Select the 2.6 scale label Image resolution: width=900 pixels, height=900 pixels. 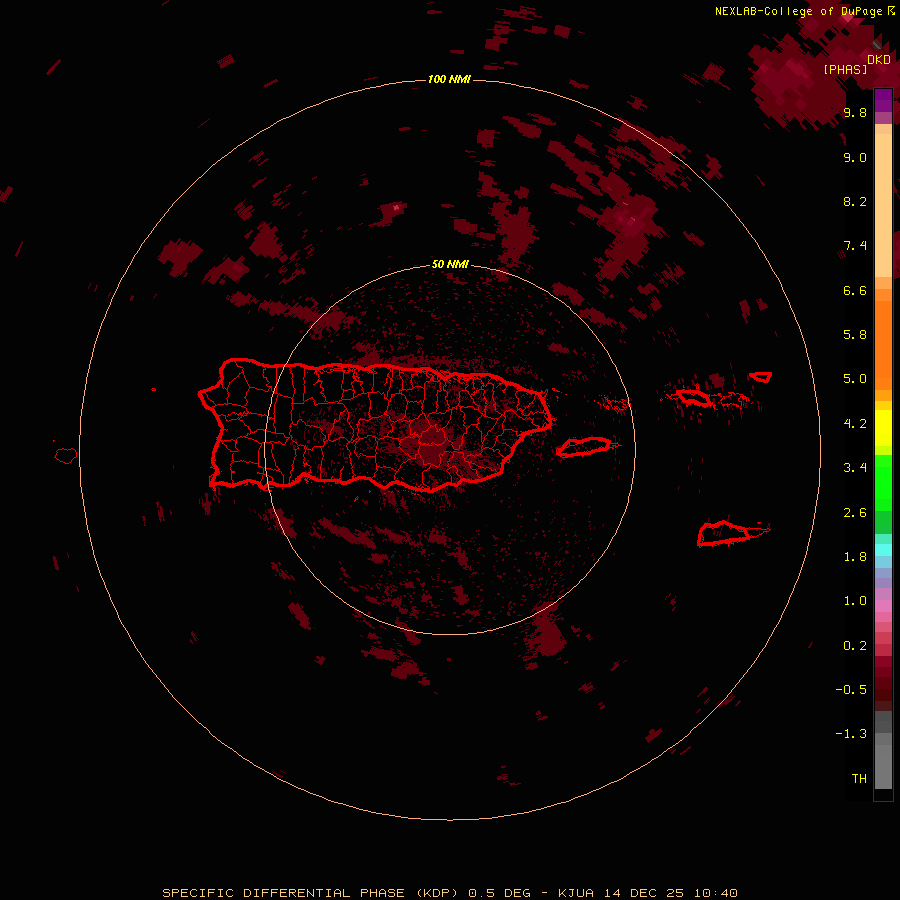coord(855,513)
